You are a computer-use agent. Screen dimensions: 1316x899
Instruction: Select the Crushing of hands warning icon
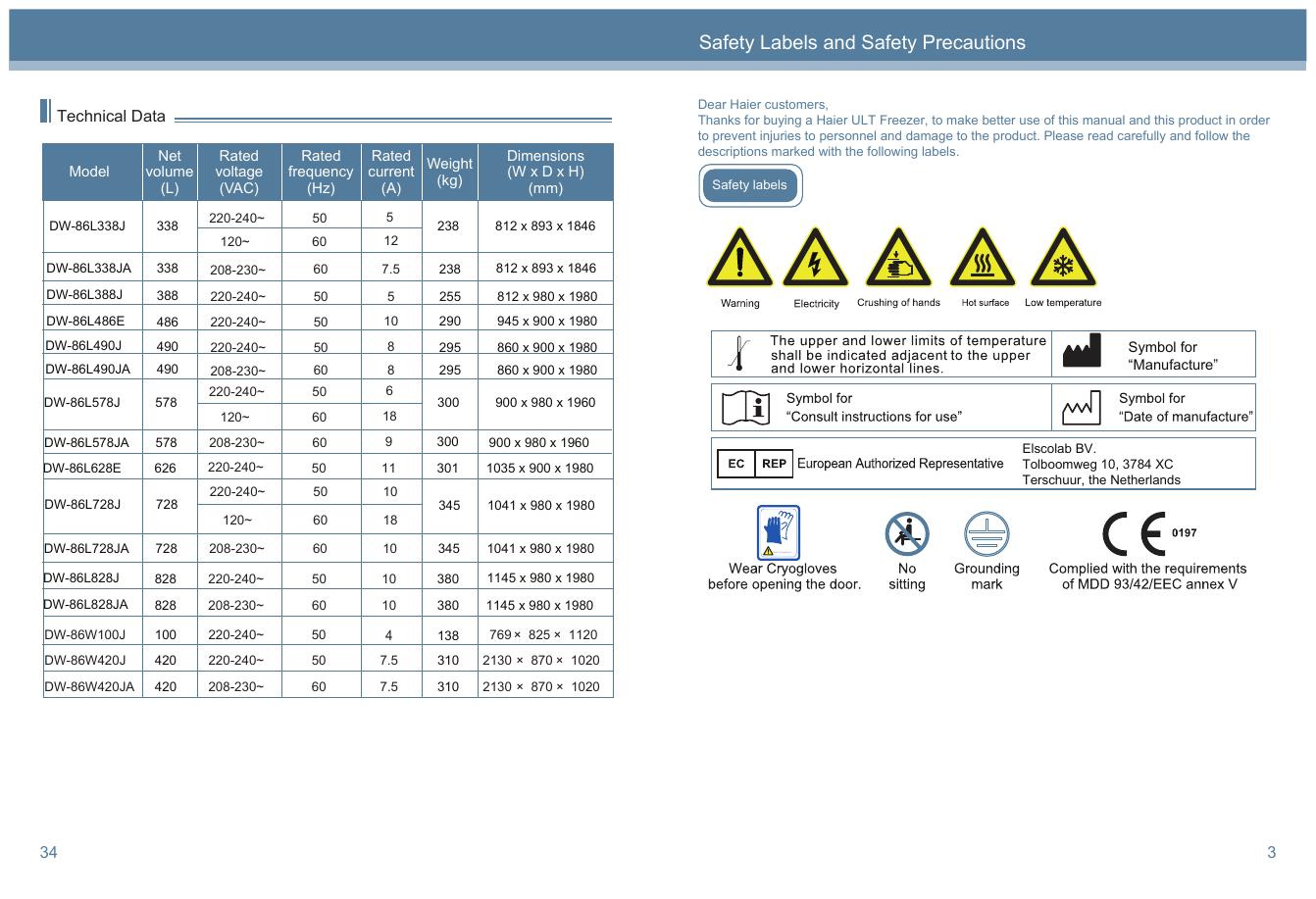click(x=898, y=260)
